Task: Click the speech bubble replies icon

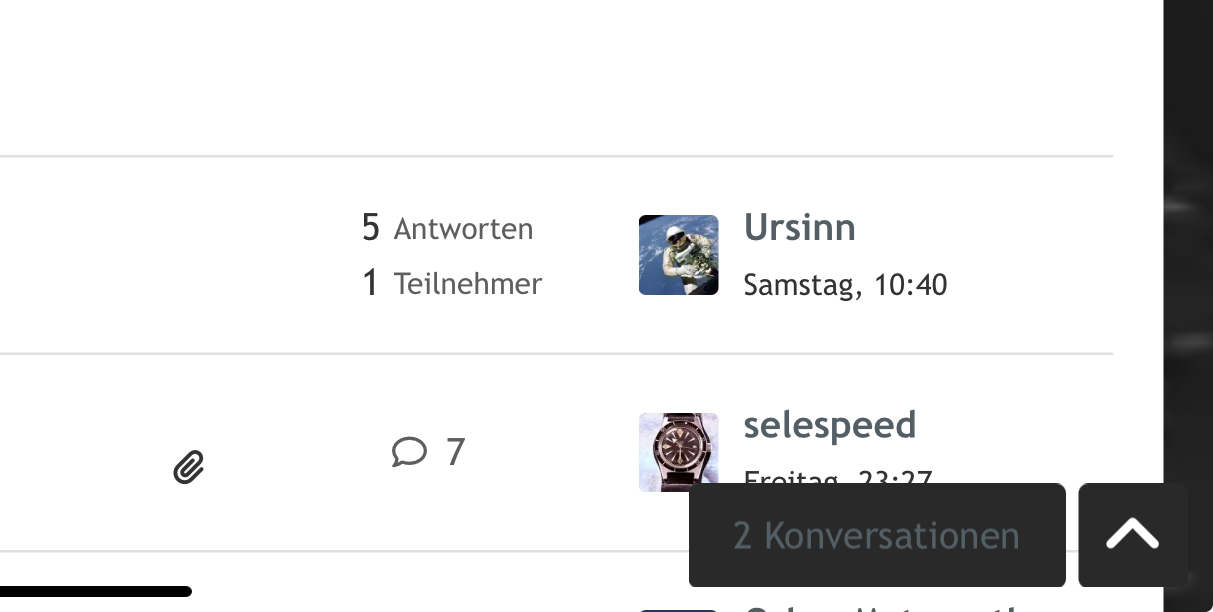Action: click(x=409, y=452)
